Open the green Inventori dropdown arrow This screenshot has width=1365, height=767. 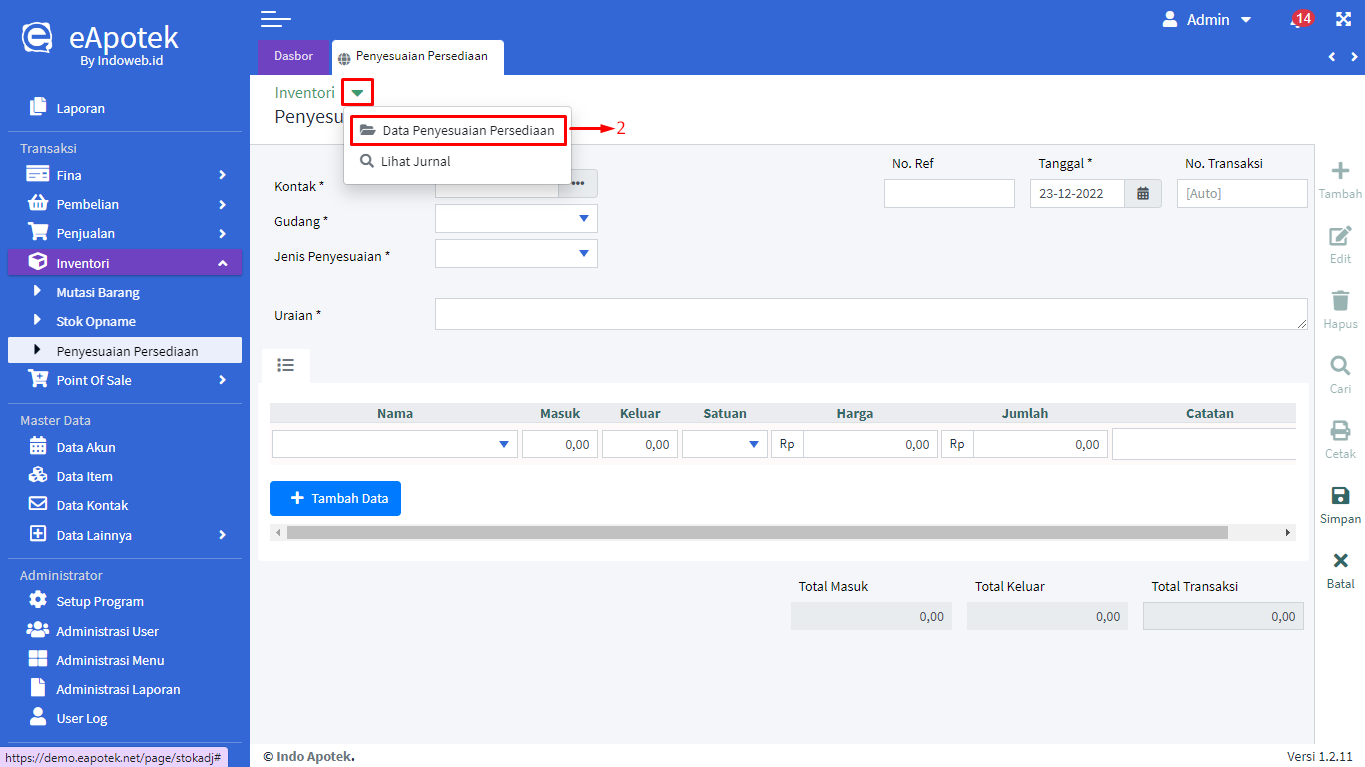[x=357, y=93]
